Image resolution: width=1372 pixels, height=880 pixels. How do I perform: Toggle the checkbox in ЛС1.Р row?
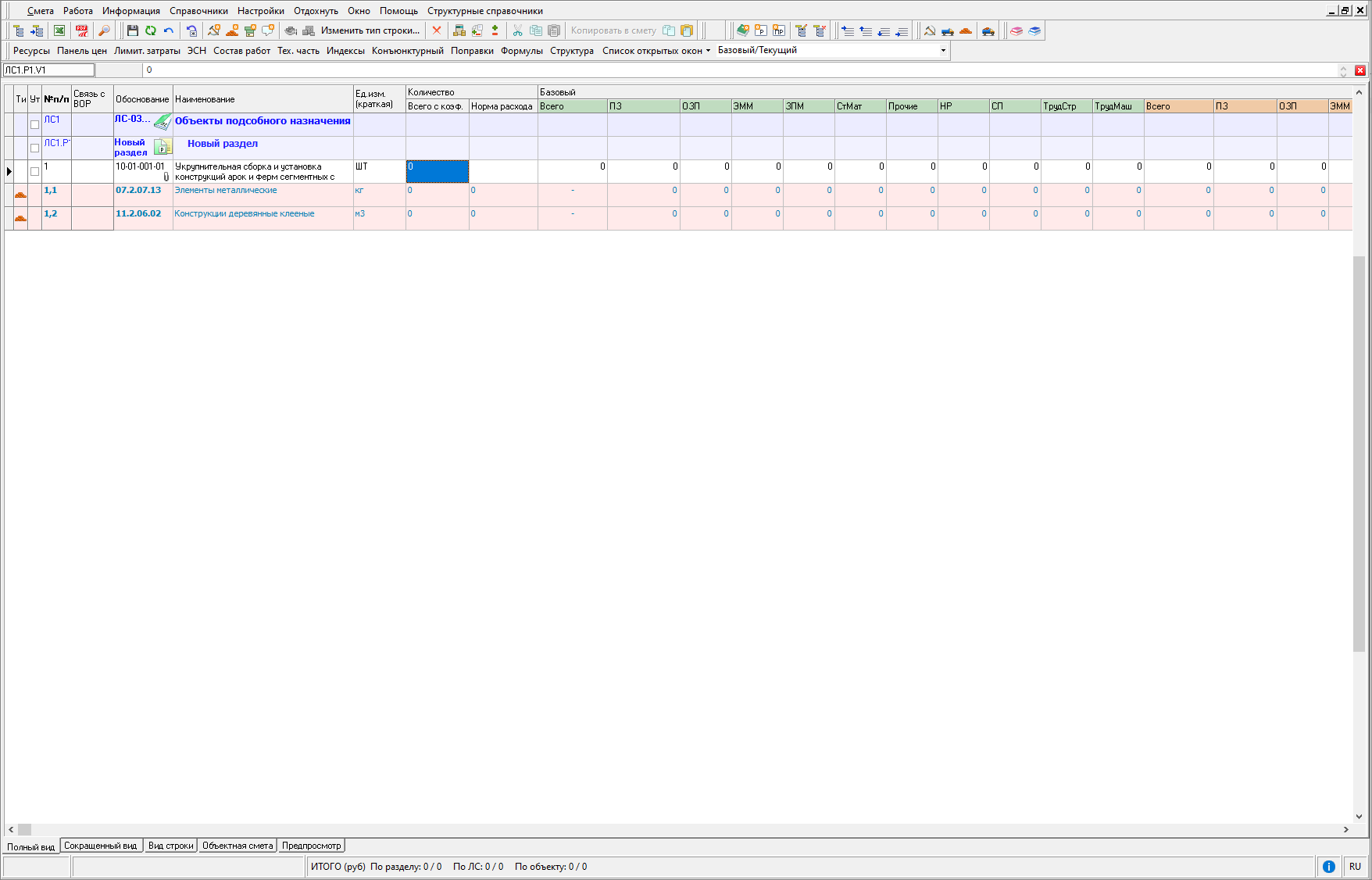click(x=34, y=148)
